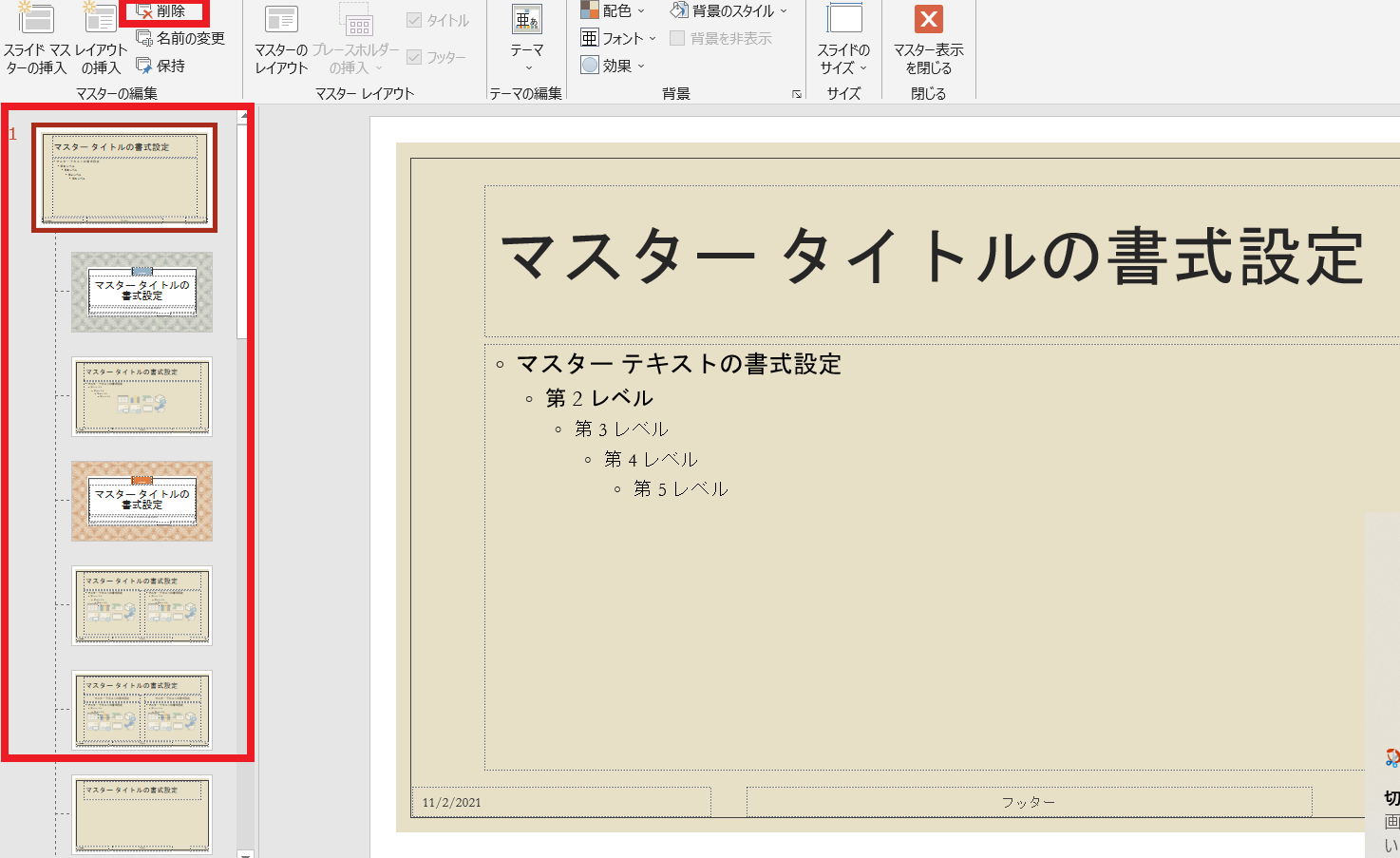Toggle the タイトル (Title) checkbox

tap(414, 20)
